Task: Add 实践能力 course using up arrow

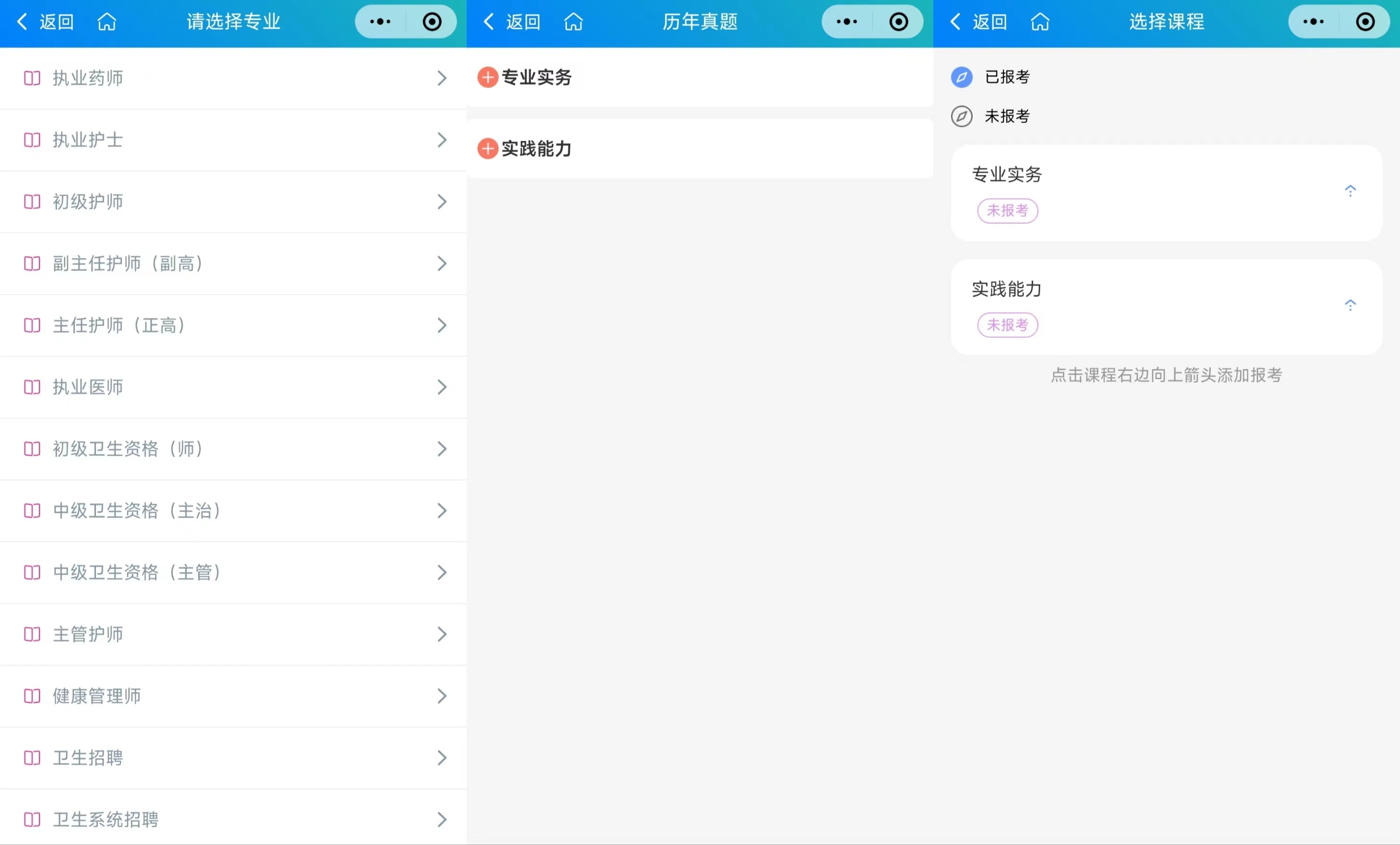Action: click(1350, 306)
